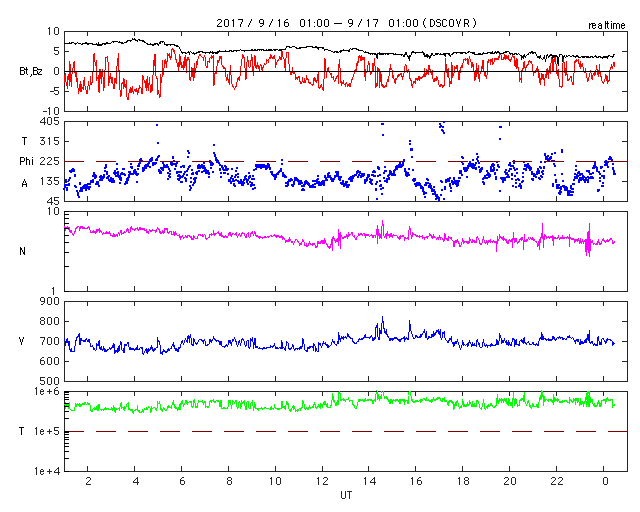640x512 pixels.
Task: Select the 'Bt,Bz' axis label
Action: click(31, 71)
